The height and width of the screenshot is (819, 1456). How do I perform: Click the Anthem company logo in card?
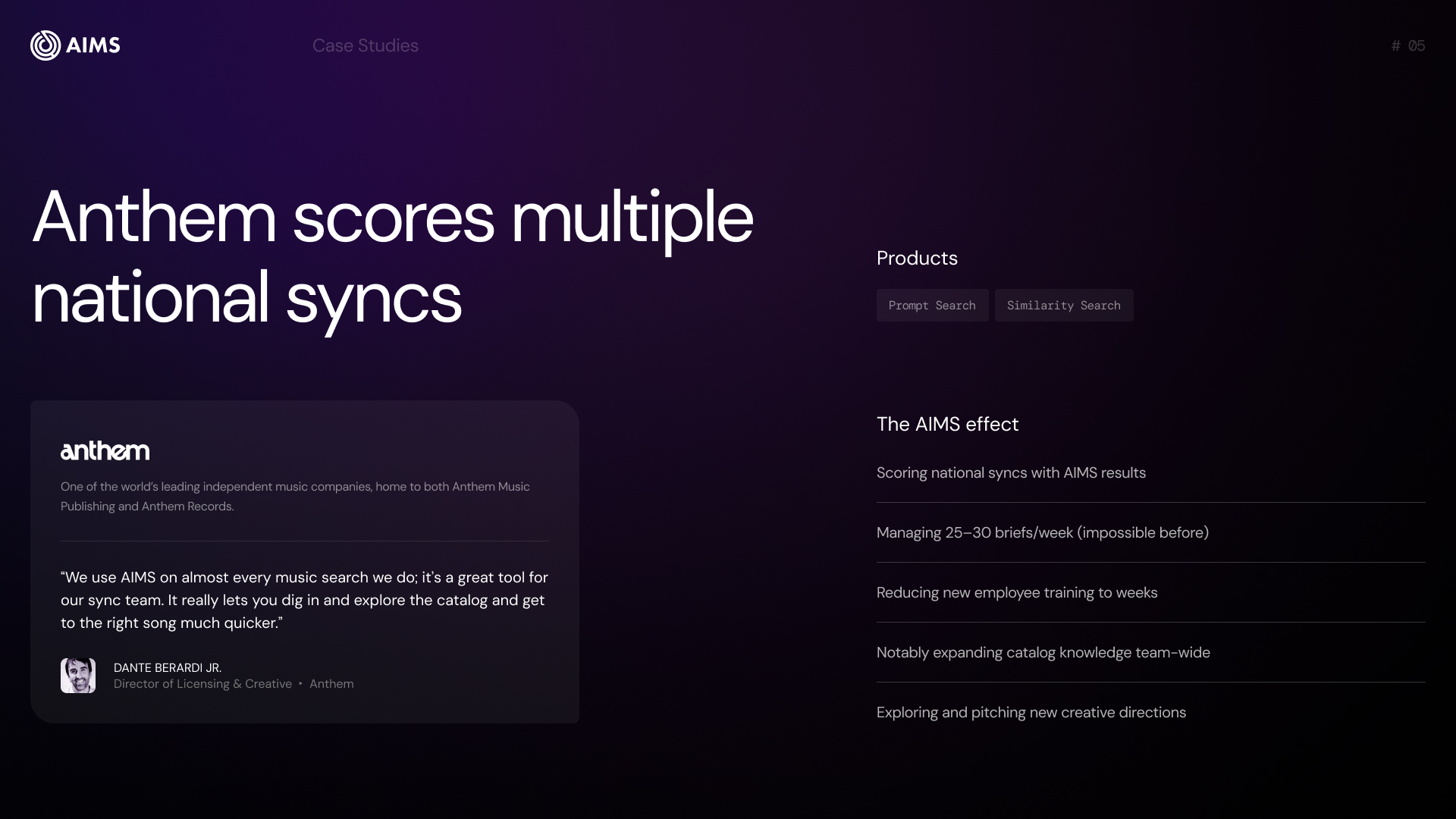[105, 450]
